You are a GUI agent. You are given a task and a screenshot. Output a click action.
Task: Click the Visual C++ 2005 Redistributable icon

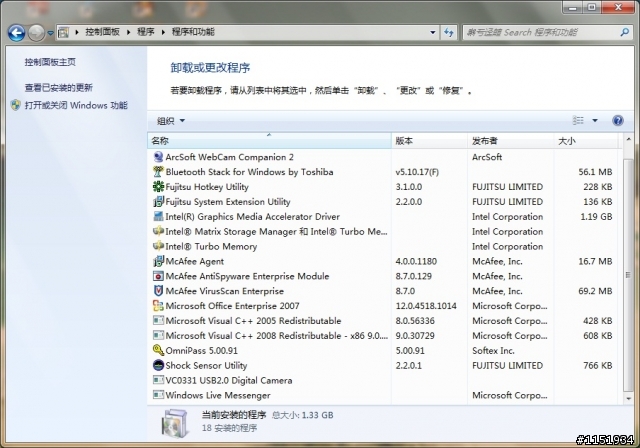[158, 321]
